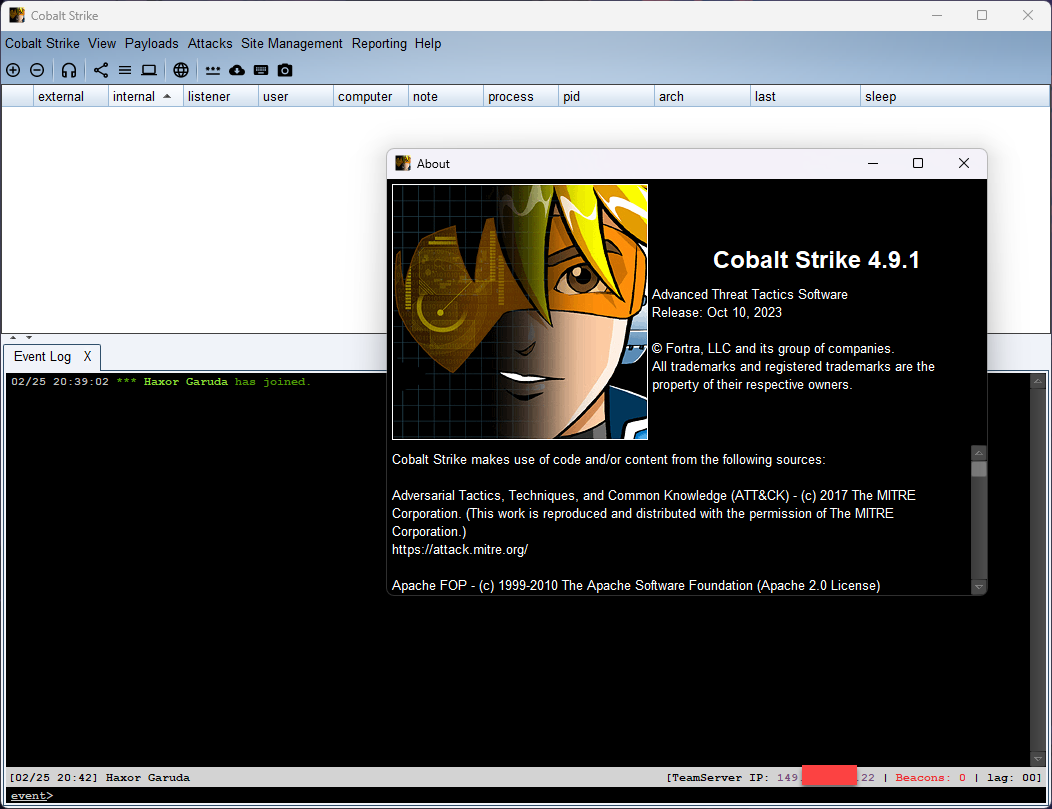
Task: Sort sessions by the process column
Action: click(521, 97)
